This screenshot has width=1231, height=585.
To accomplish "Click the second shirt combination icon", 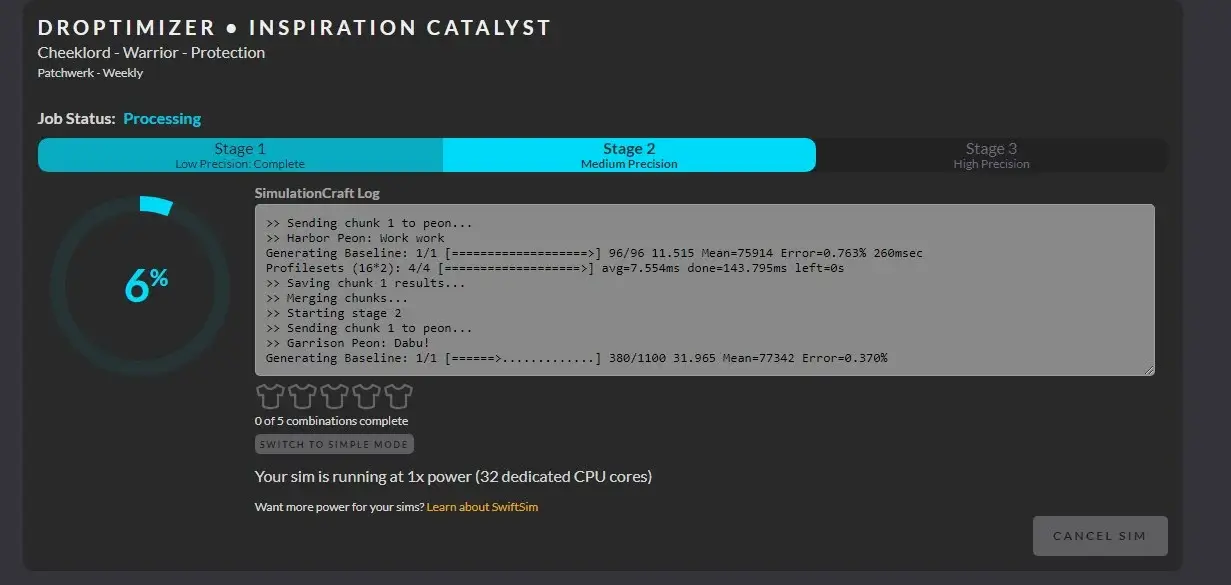I will [x=302, y=397].
